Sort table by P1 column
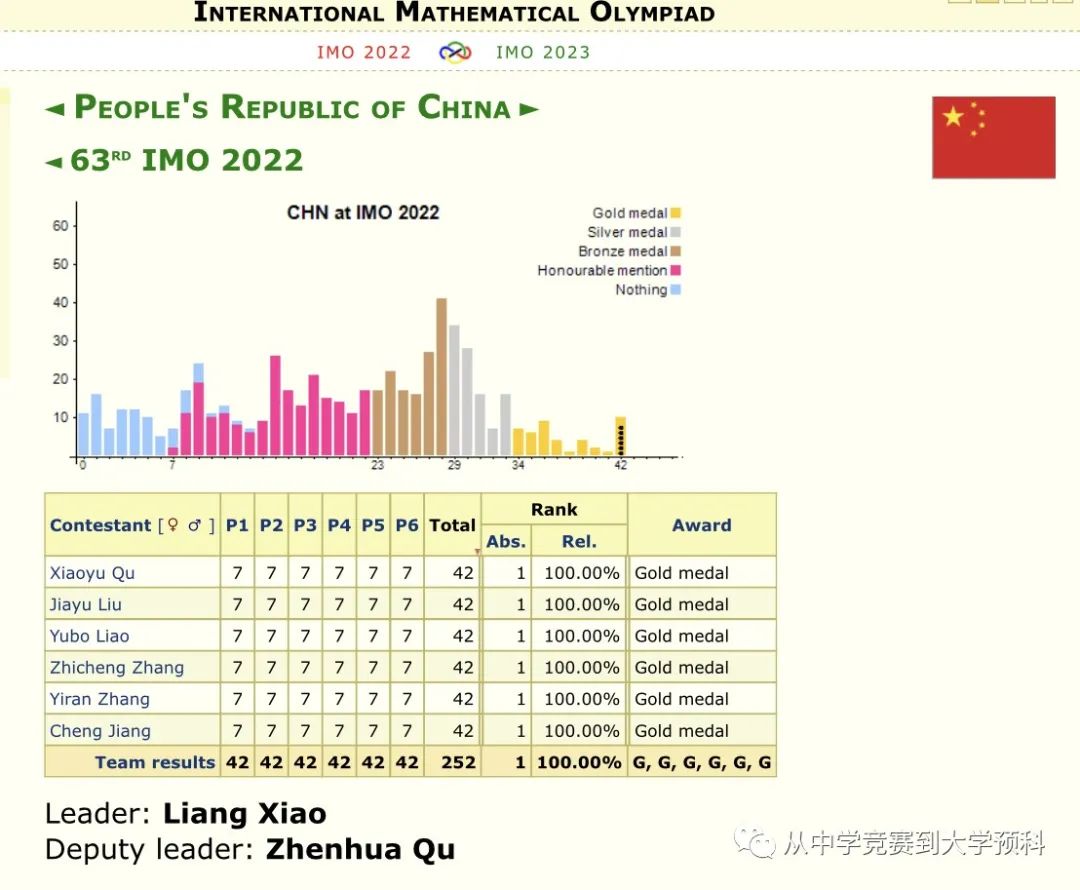The width and height of the screenshot is (1080, 890). (x=237, y=525)
